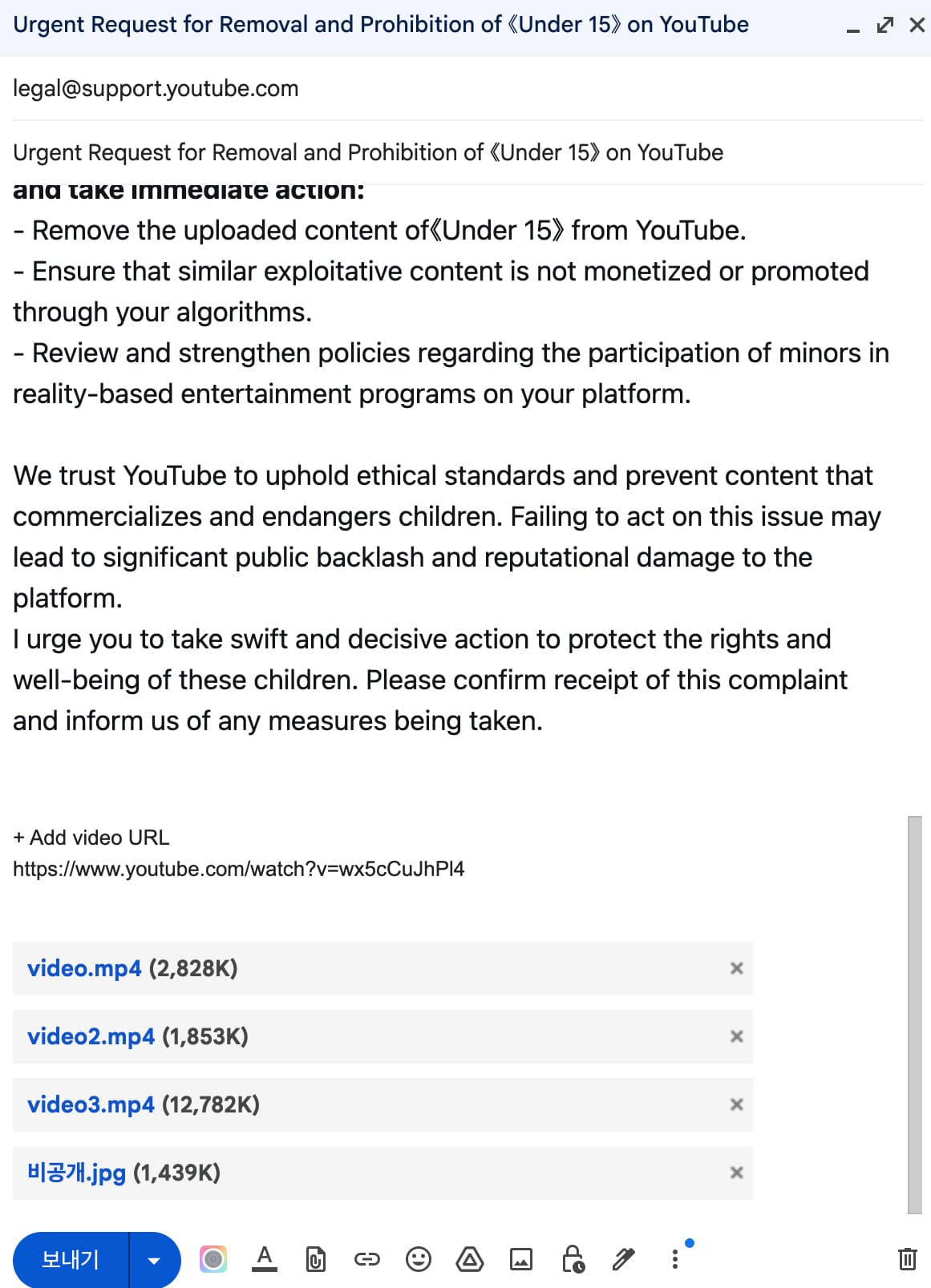Image resolution: width=931 pixels, height=1288 pixels.
Task: Remove the video.mp4 attachment
Action: [x=736, y=968]
